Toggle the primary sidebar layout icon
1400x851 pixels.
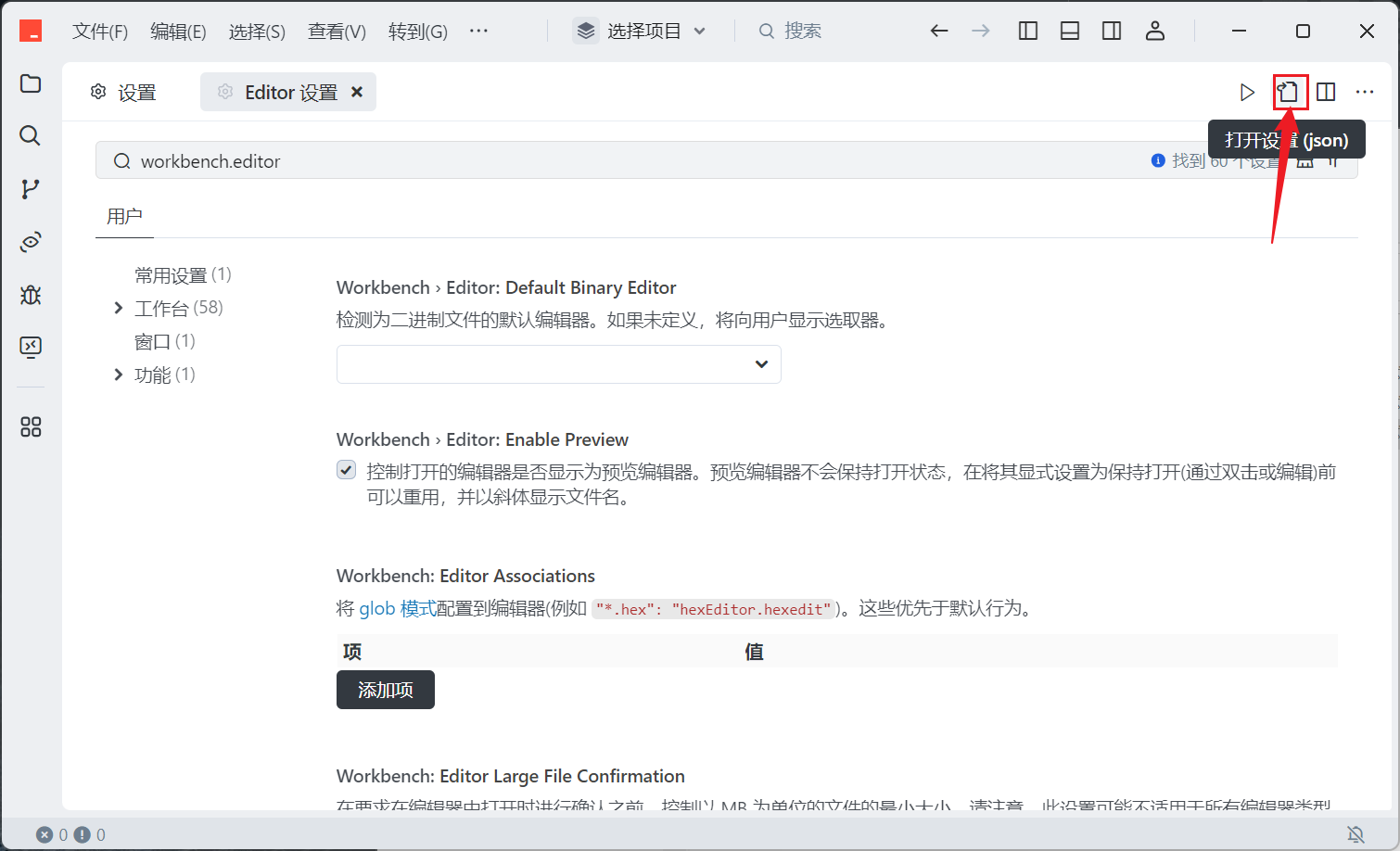(1028, 31)
